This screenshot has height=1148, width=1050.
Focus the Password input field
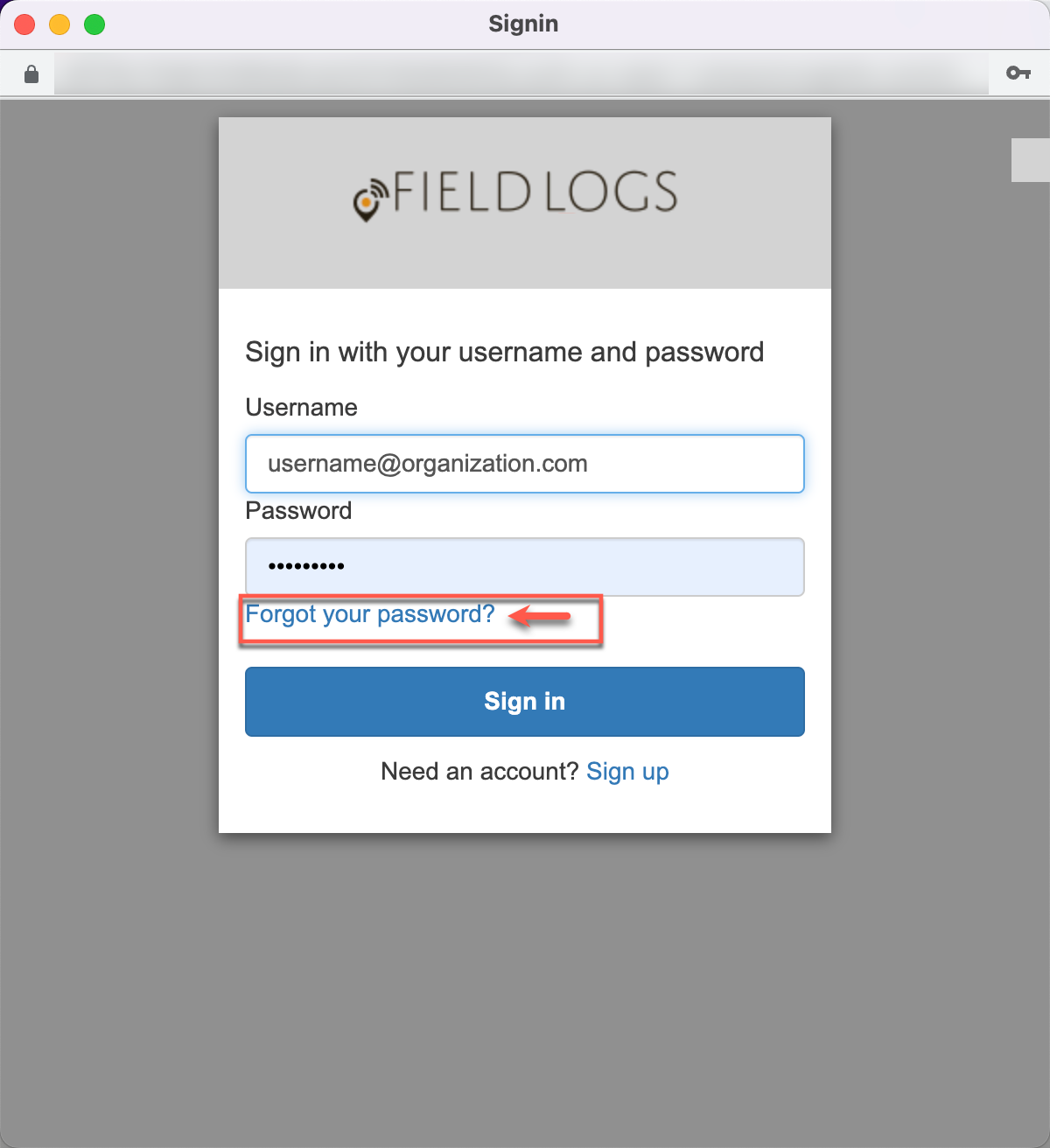[524, 567]
